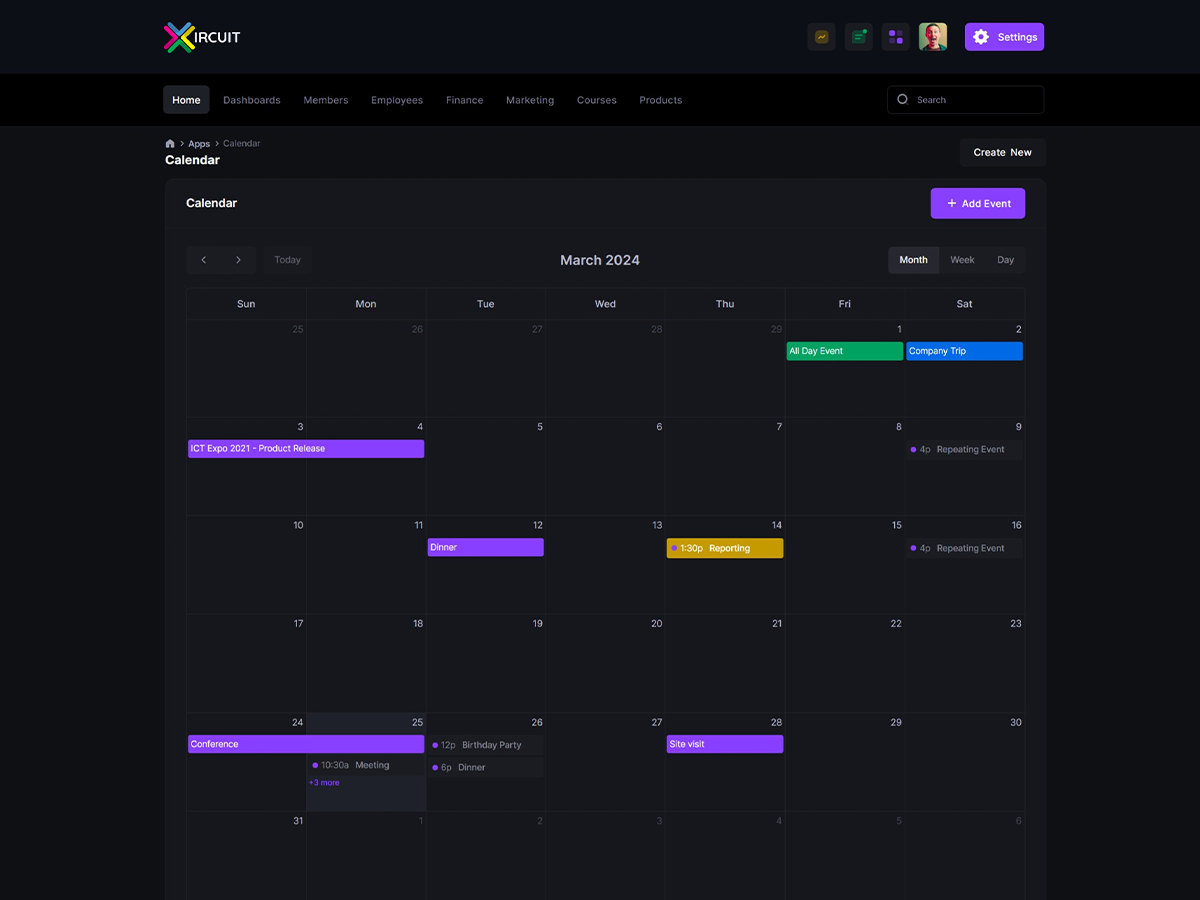Open the Conference event
The image size is (1200, 900).
tap(306, 744)
